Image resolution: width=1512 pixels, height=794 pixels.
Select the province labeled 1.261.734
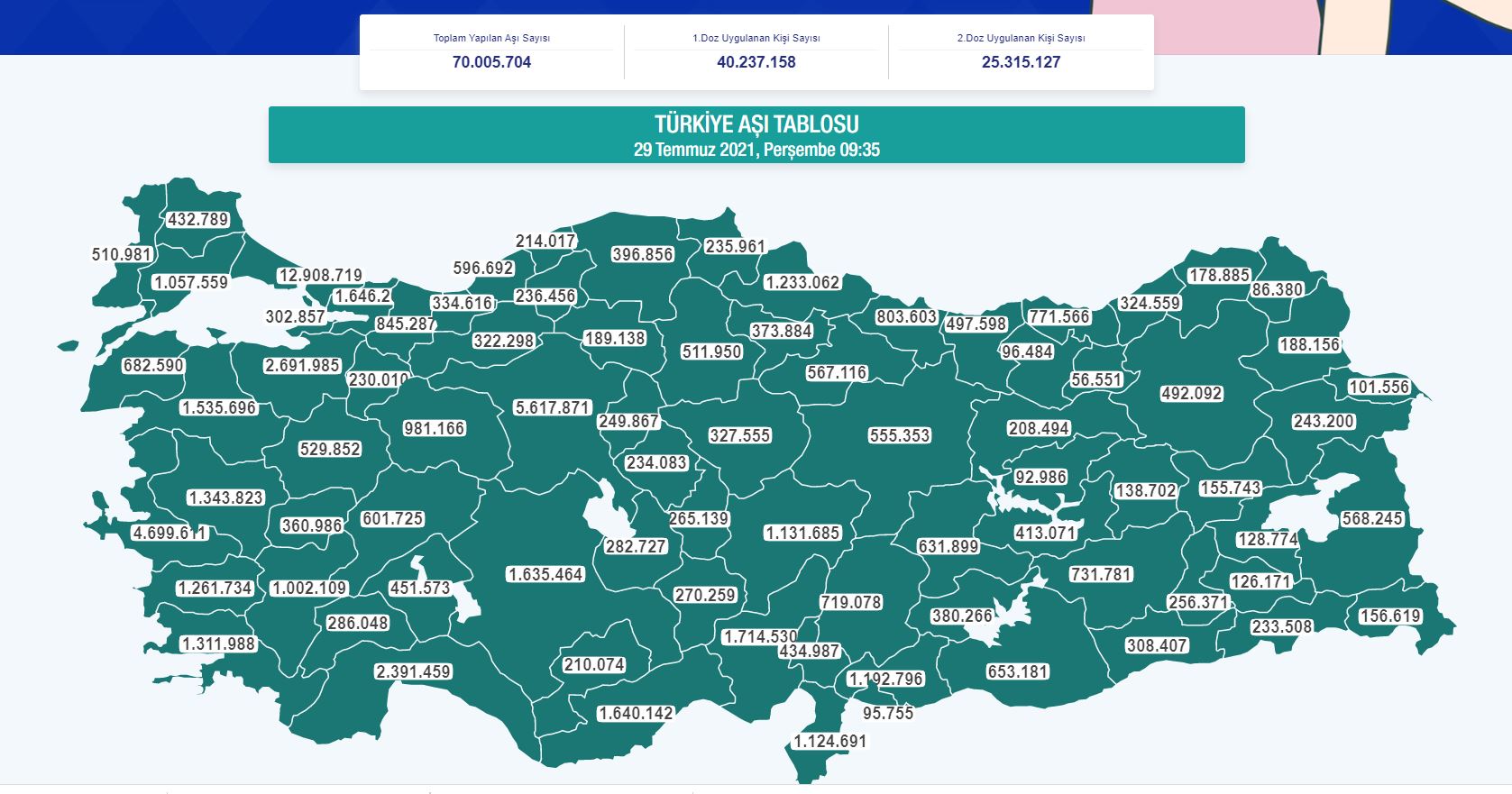coord(215,588)
